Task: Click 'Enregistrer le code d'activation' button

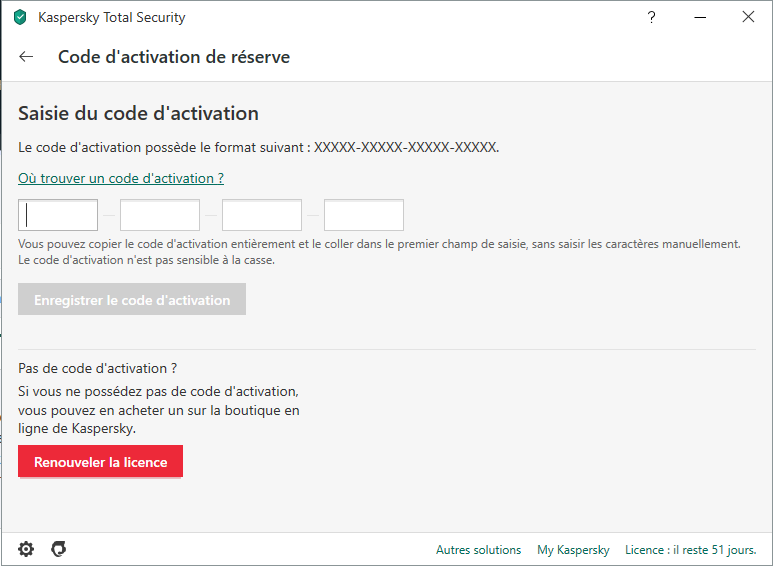Action: tap(132, 299)
